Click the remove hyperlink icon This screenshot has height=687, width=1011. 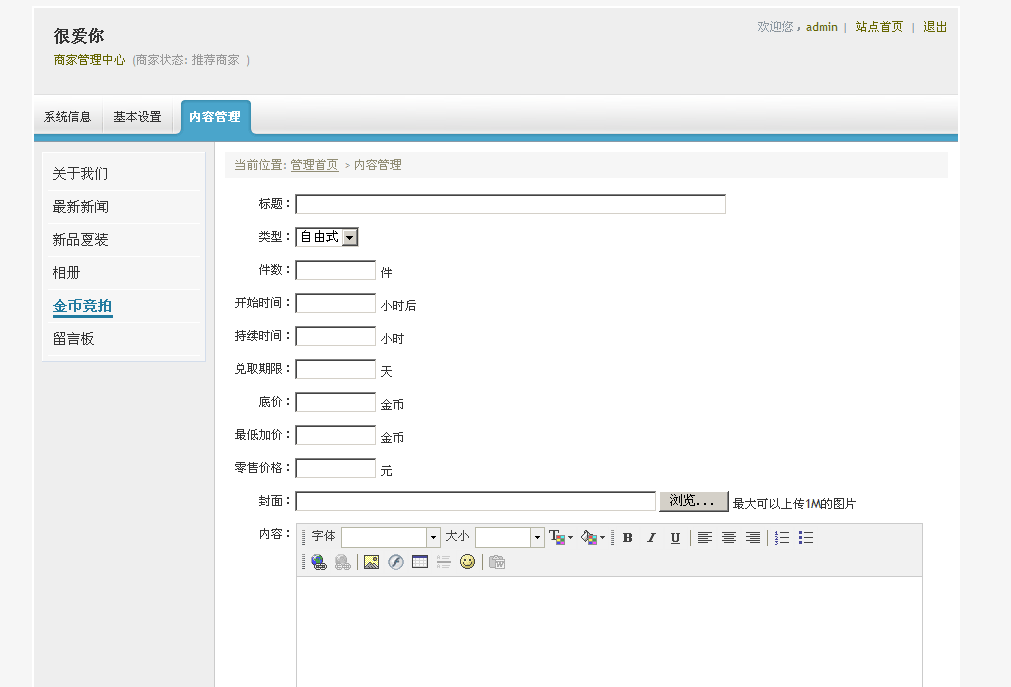coord(342,562)
